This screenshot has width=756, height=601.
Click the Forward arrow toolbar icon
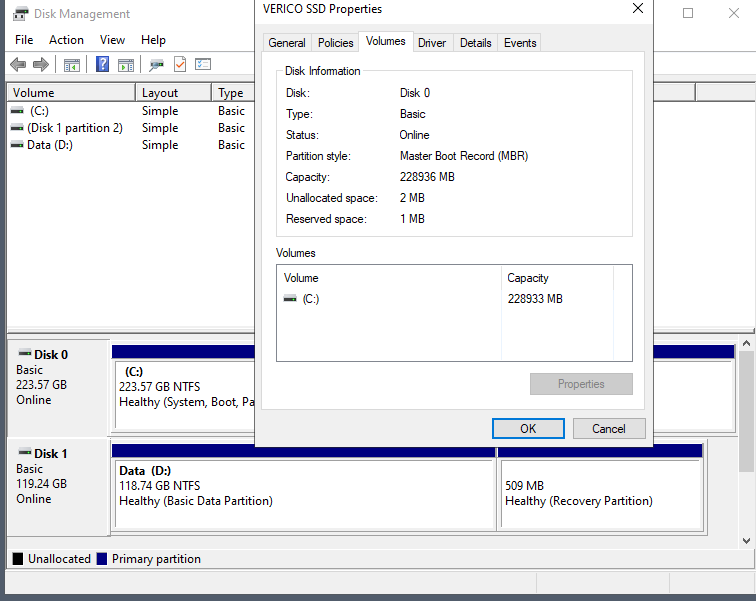(41, 65)
